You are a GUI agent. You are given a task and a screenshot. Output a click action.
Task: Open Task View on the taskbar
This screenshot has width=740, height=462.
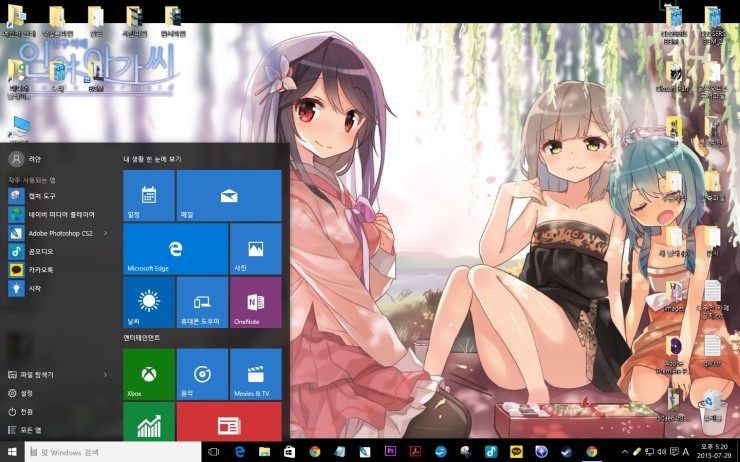click(x=213, y=452)
